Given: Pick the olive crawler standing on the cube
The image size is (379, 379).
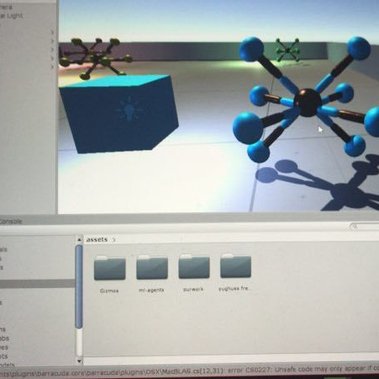Looking at the screenshot, I should click(95, 58).
